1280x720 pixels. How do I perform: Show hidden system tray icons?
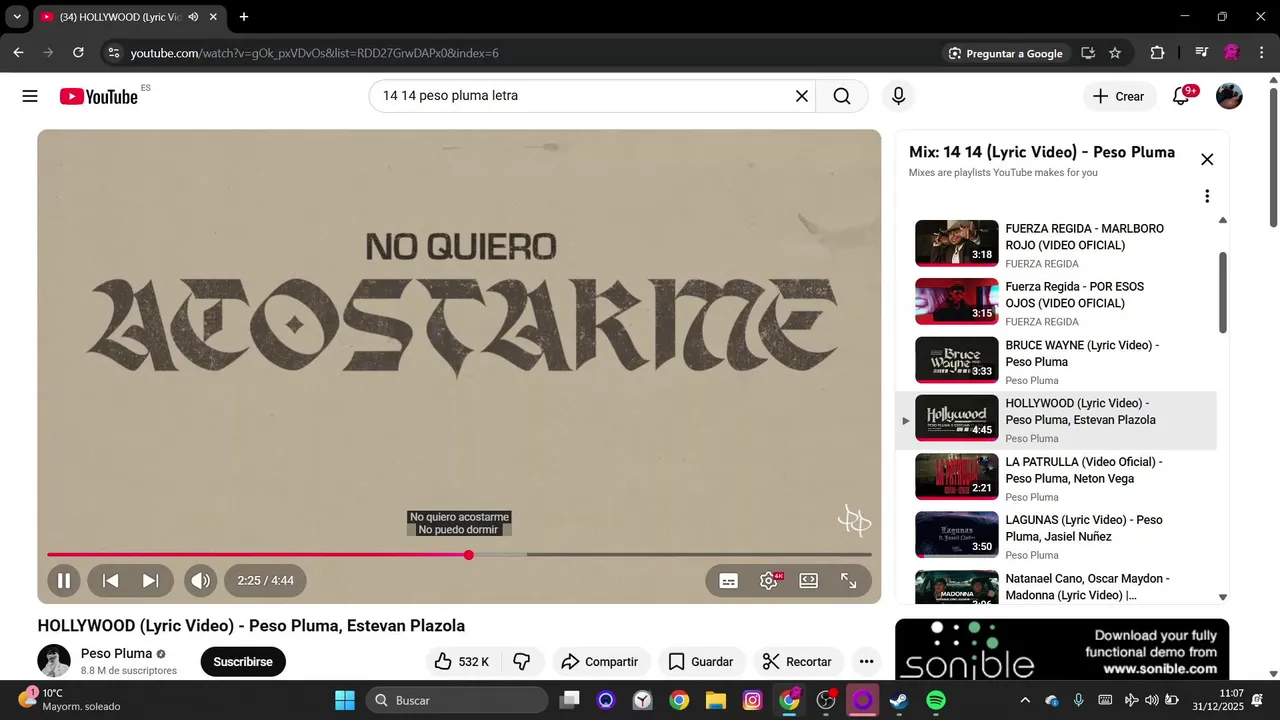pyautogui.click(x=1024, y=700)
